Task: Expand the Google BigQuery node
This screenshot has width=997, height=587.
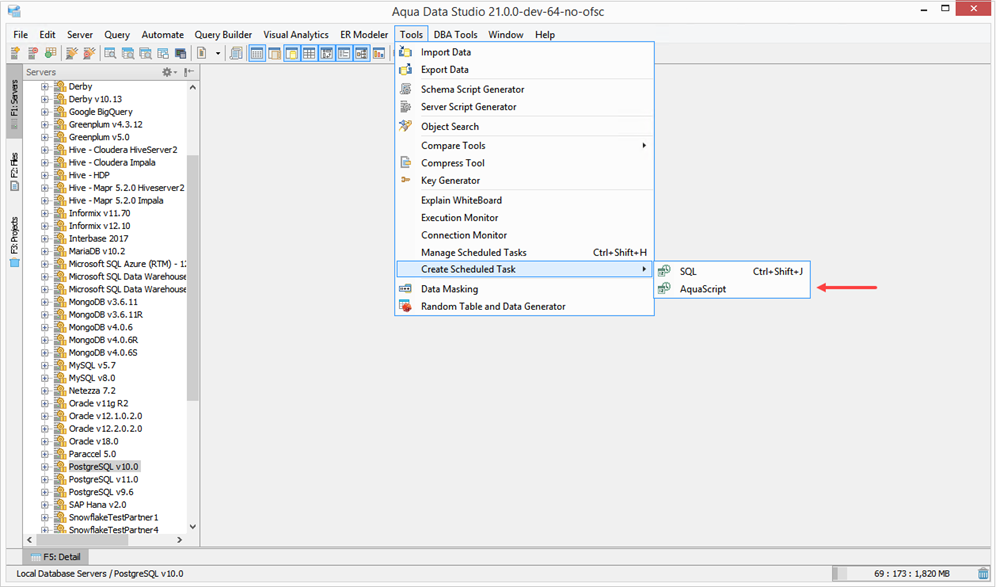Action: [45, 112]
